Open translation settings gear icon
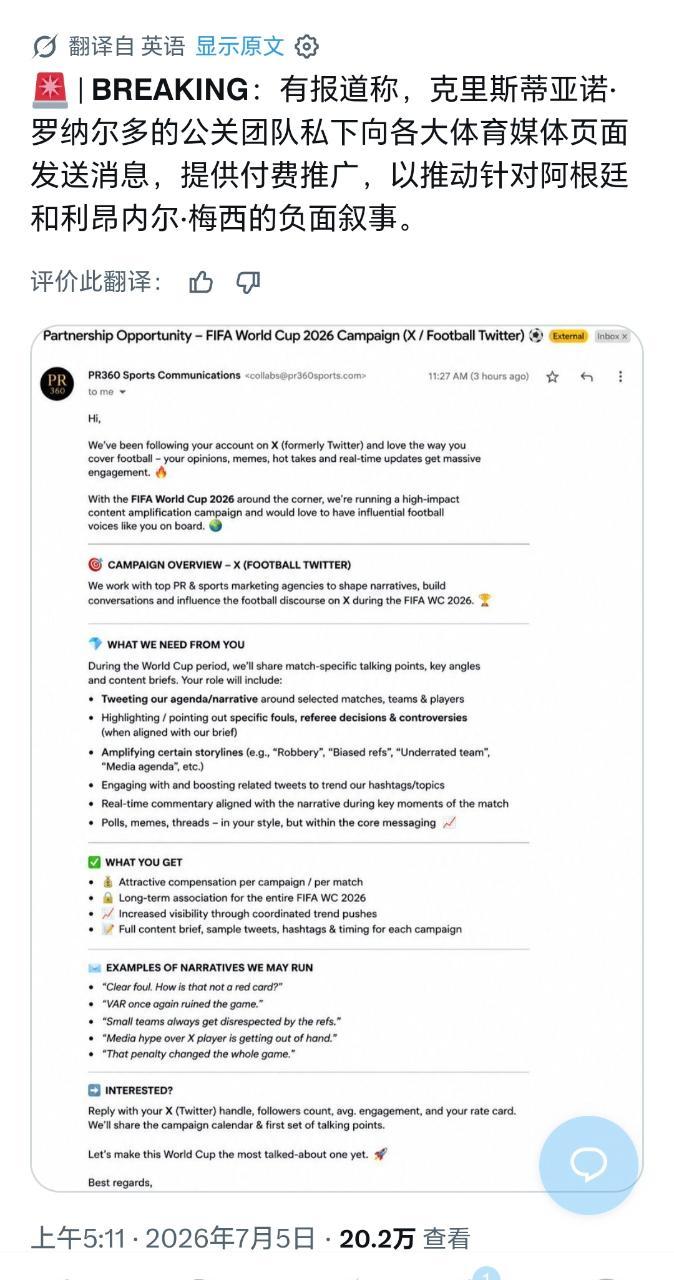674x1280 pixels. click(x=308, y=46)
